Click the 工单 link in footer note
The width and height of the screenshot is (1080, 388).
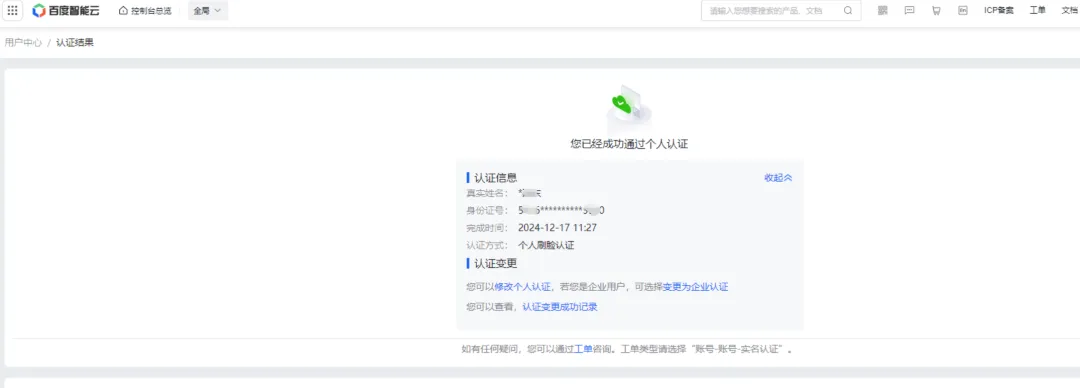tap(583, 349)
